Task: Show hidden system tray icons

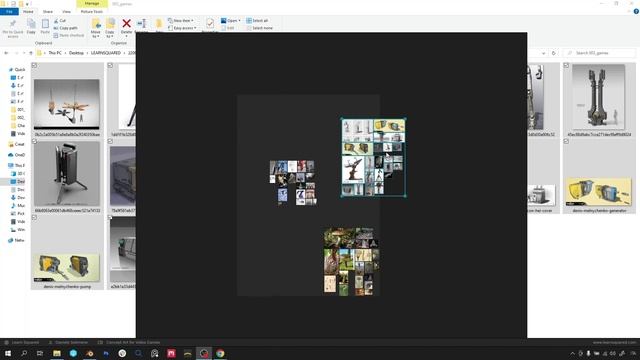Action: click(572, 353)
